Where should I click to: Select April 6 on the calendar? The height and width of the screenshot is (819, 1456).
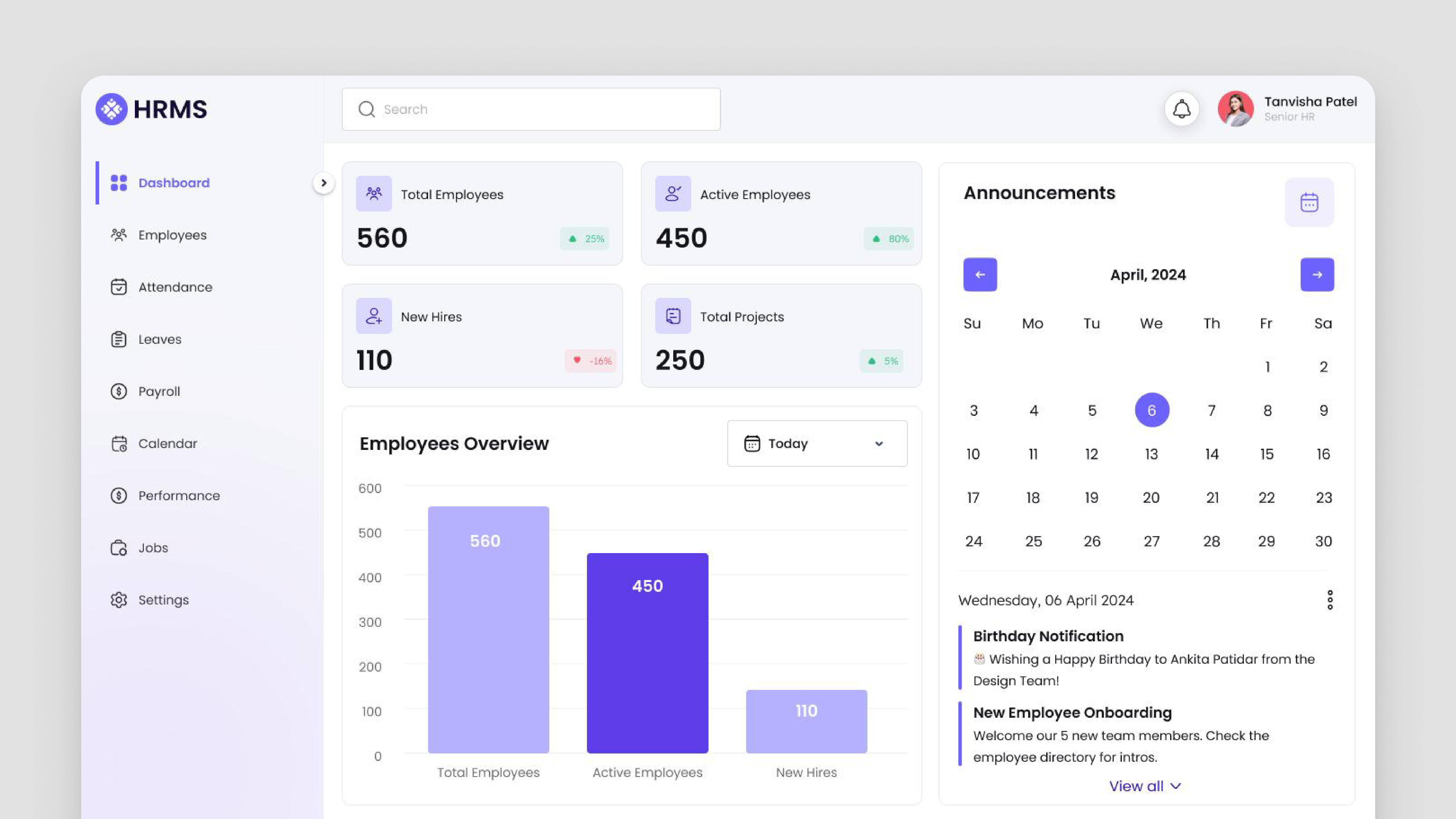(1151, 410)
